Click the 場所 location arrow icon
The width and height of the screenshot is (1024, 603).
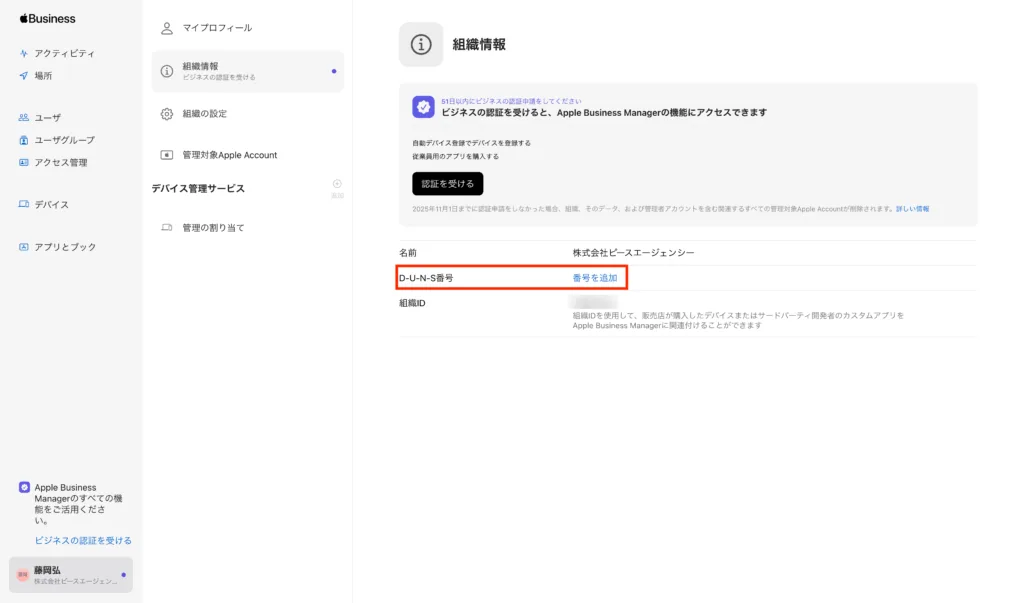[24, 76]
